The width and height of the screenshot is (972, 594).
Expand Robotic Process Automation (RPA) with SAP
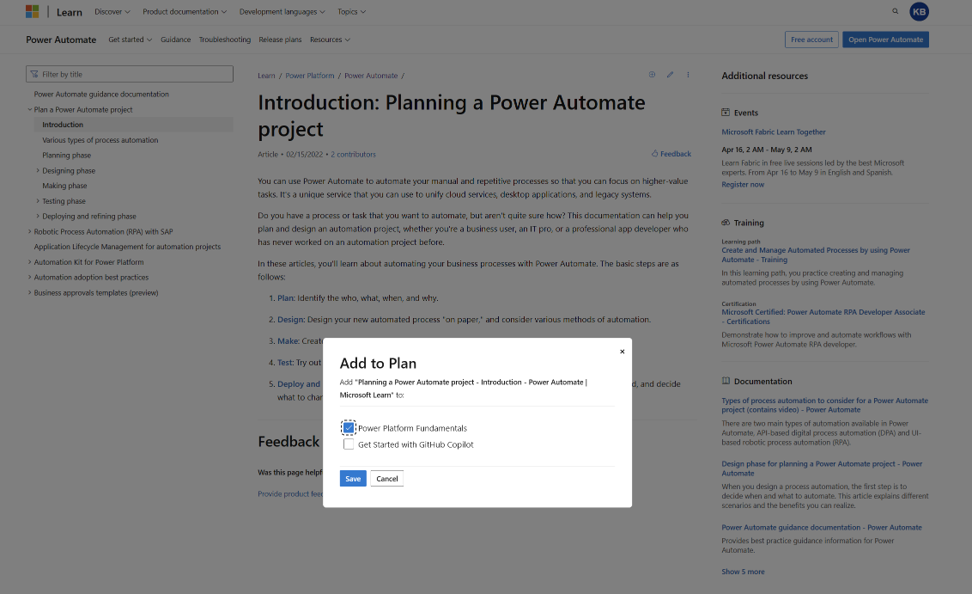pos(28,231)
